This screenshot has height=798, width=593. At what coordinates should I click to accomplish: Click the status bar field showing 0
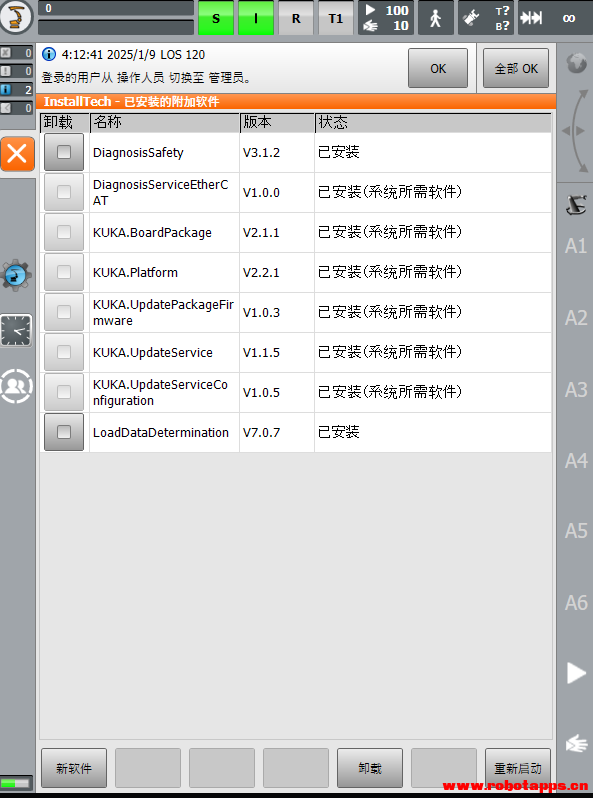tap(116, 8)
